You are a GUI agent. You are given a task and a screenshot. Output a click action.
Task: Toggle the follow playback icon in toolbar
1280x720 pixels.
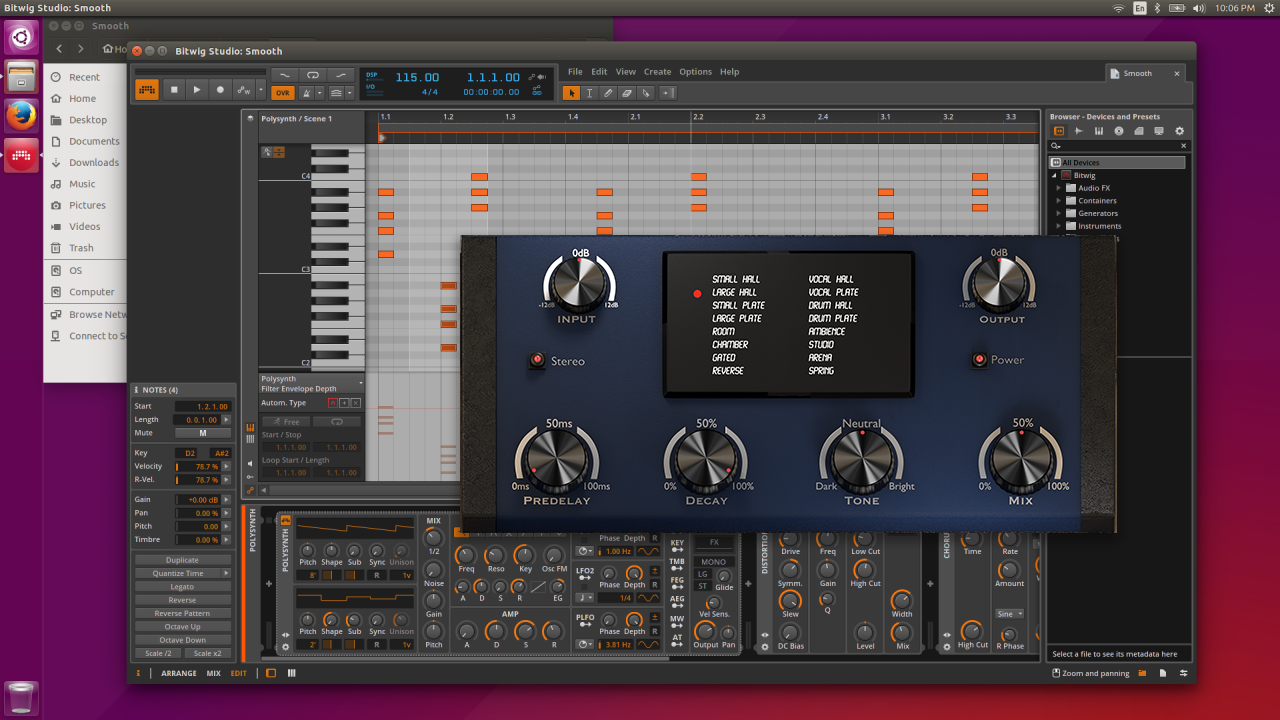click(668, 92)
